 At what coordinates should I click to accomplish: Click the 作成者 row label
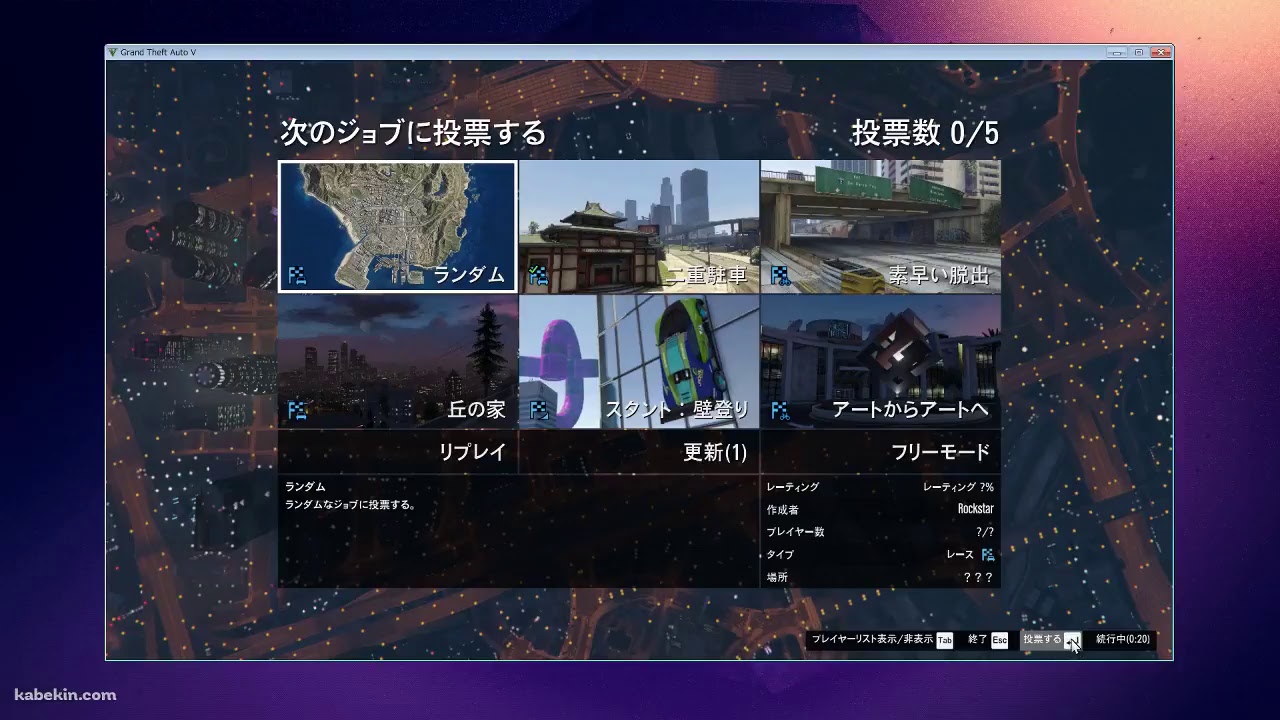[x=782, y=509]
